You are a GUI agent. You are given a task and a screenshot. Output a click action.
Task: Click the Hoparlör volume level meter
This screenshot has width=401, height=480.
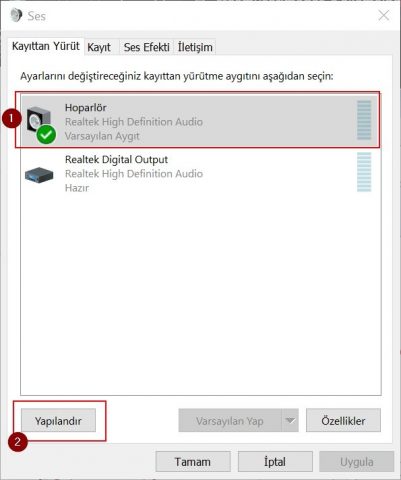[x=364, y=120]
